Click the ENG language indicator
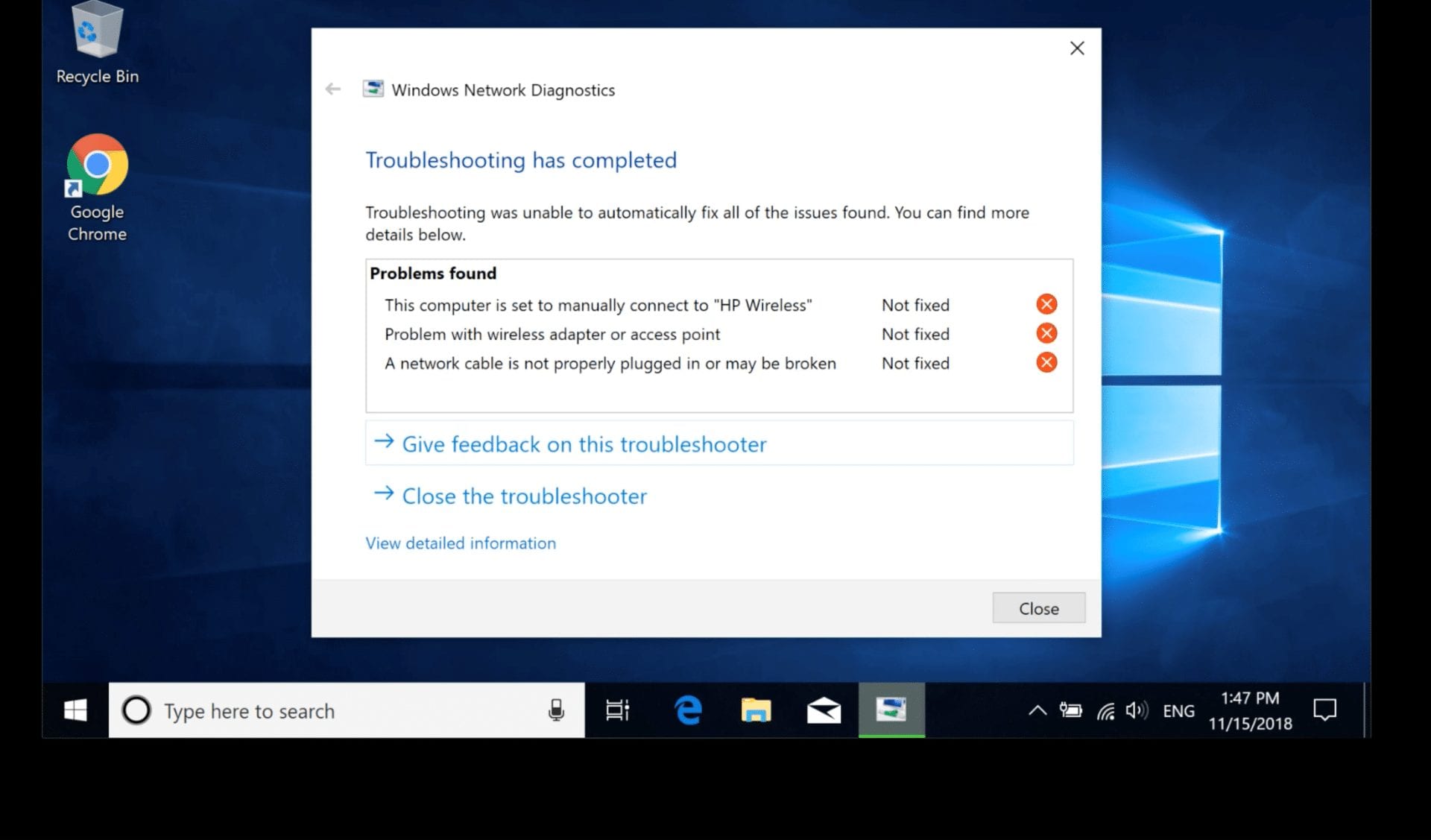 tap(1178, 711)
